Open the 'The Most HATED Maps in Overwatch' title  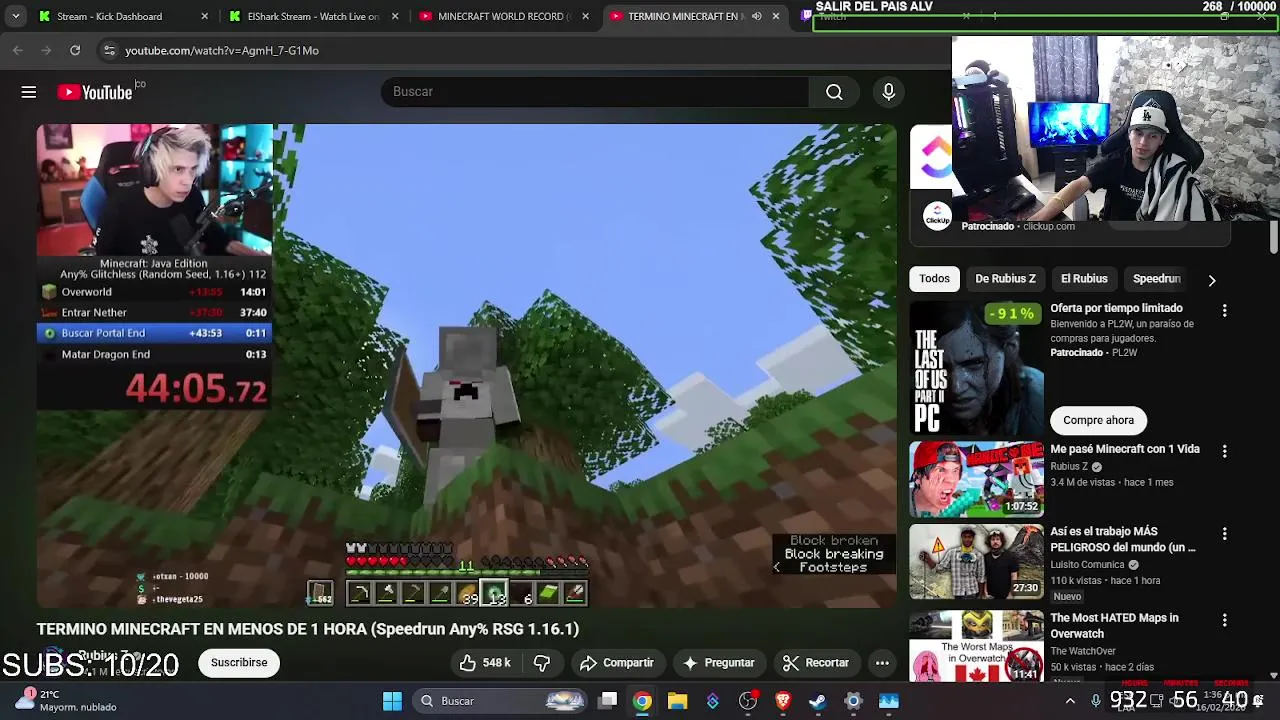click(x=1114, y=626)
